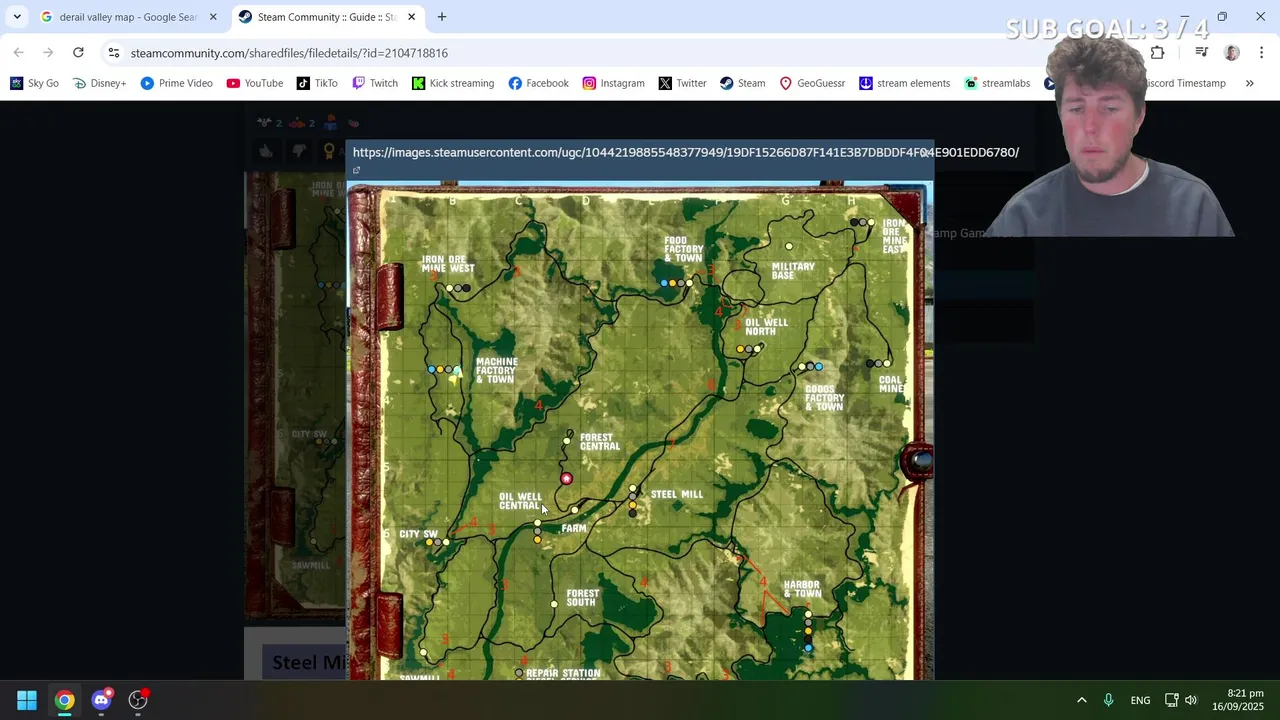Go forward to the next page
The image size is (1280, 720).
click(x=48, y=53)
